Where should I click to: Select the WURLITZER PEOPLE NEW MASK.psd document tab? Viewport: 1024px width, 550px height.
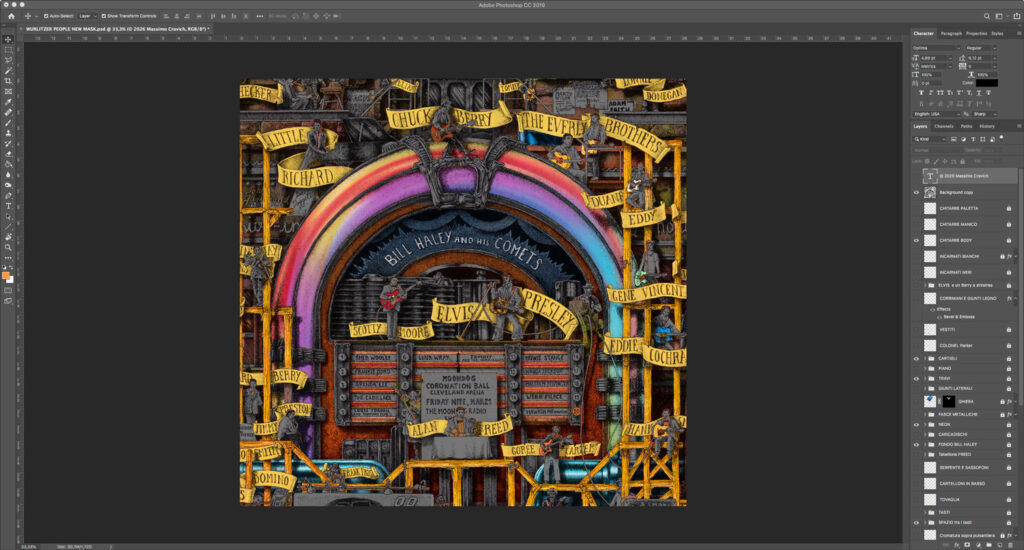(118, 29)
